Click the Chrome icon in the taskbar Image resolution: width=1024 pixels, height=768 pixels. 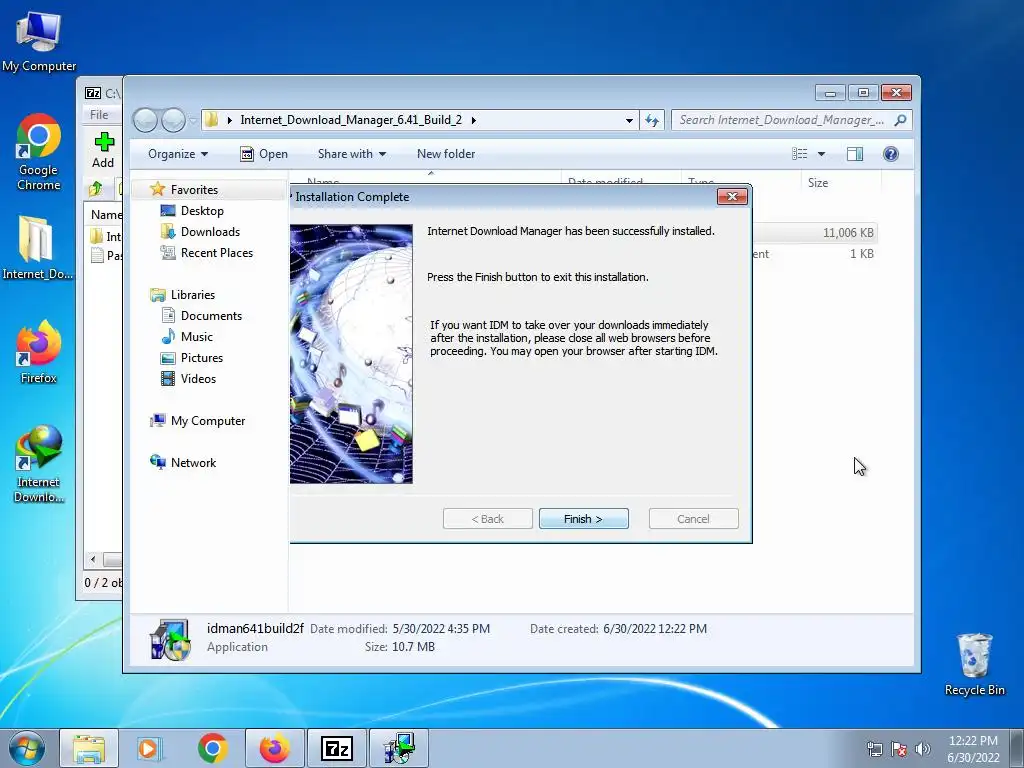tap(212, 748)
